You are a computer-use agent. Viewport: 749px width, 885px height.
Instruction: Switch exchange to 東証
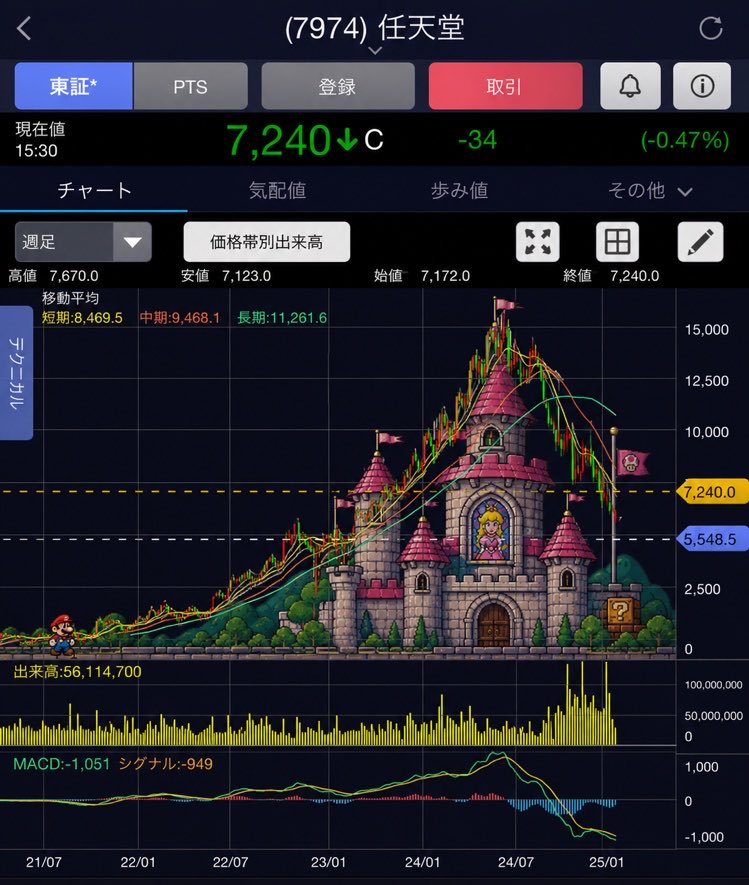74,86
